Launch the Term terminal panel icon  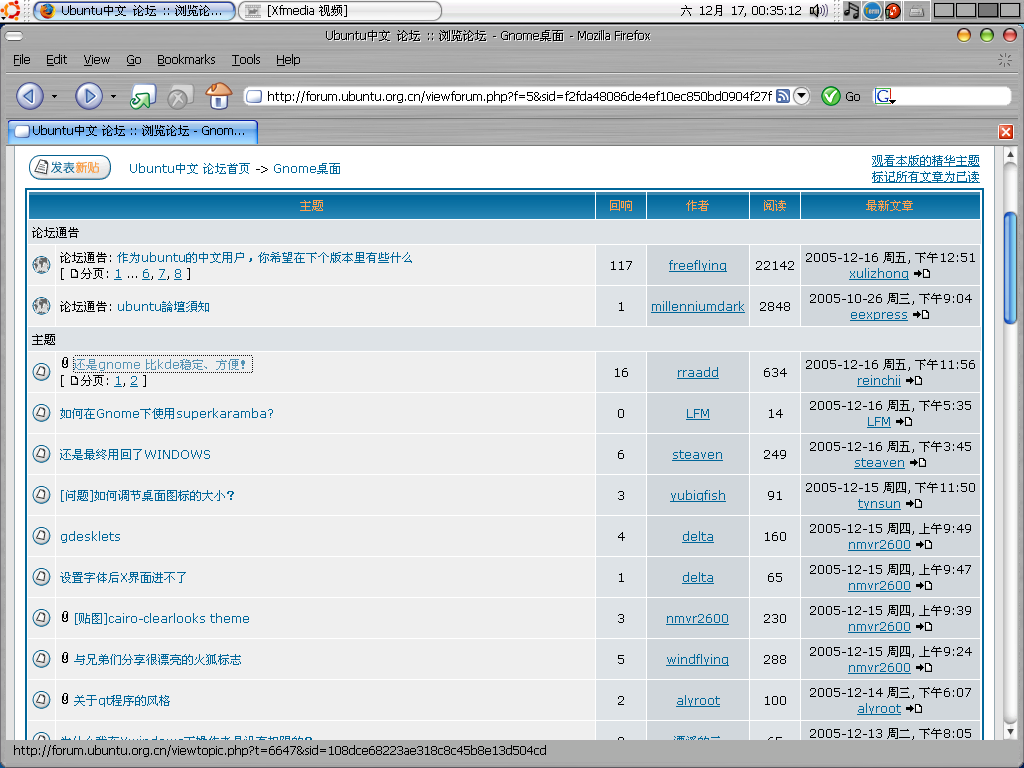coord(872,10)
